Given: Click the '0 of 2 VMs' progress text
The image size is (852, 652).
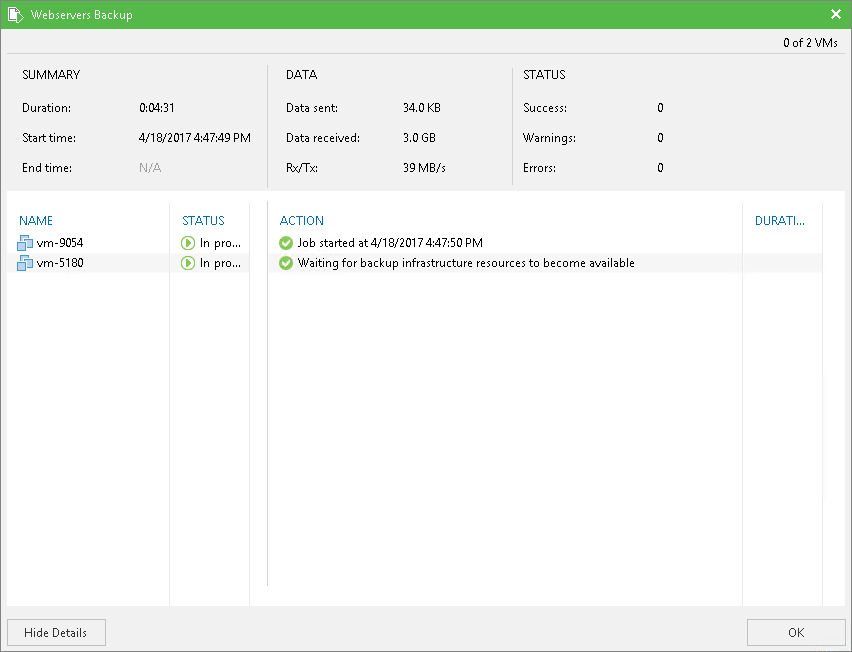Looking at the screenshot, I should 810,43.
